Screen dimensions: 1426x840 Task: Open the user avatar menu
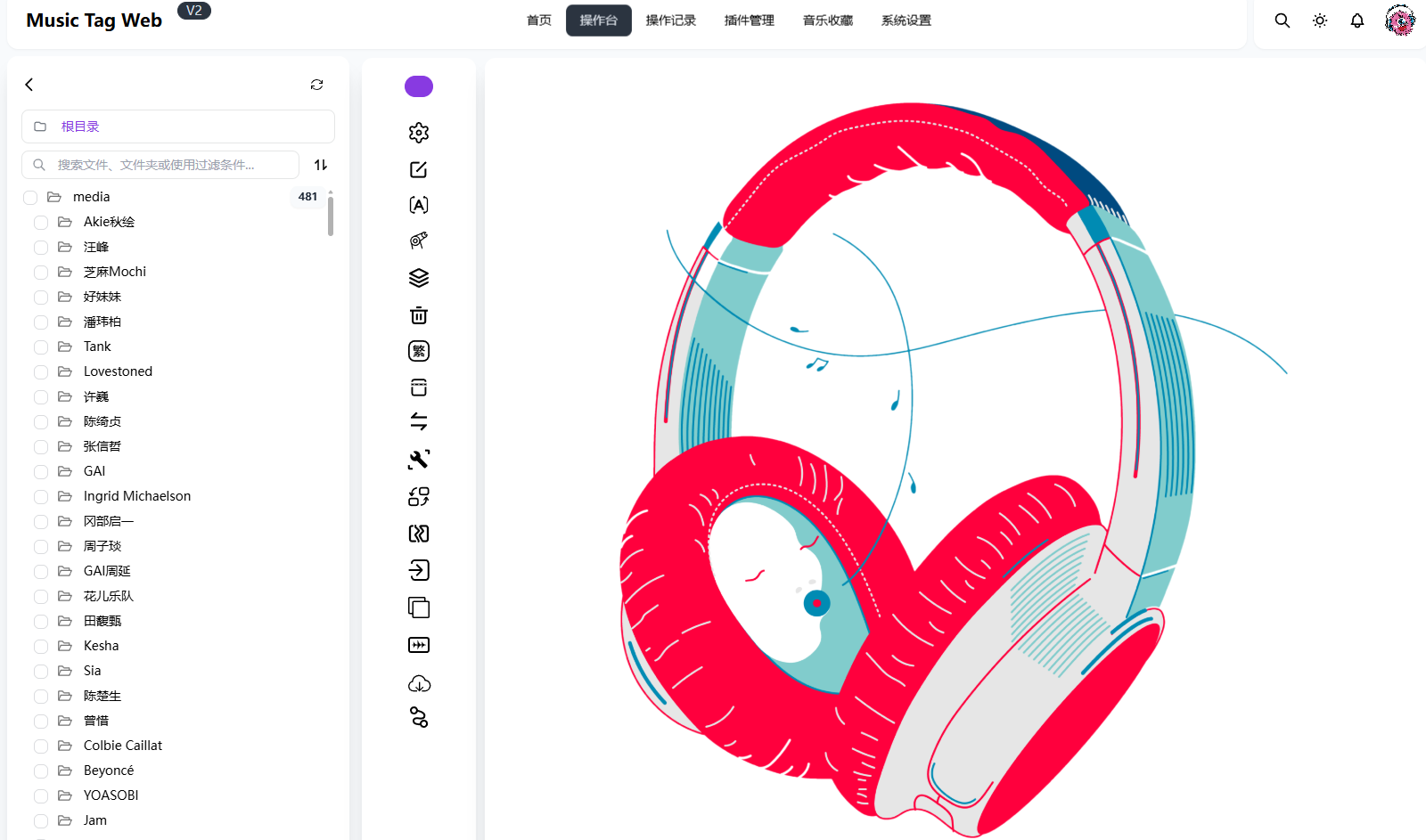tap(1400, 20)
